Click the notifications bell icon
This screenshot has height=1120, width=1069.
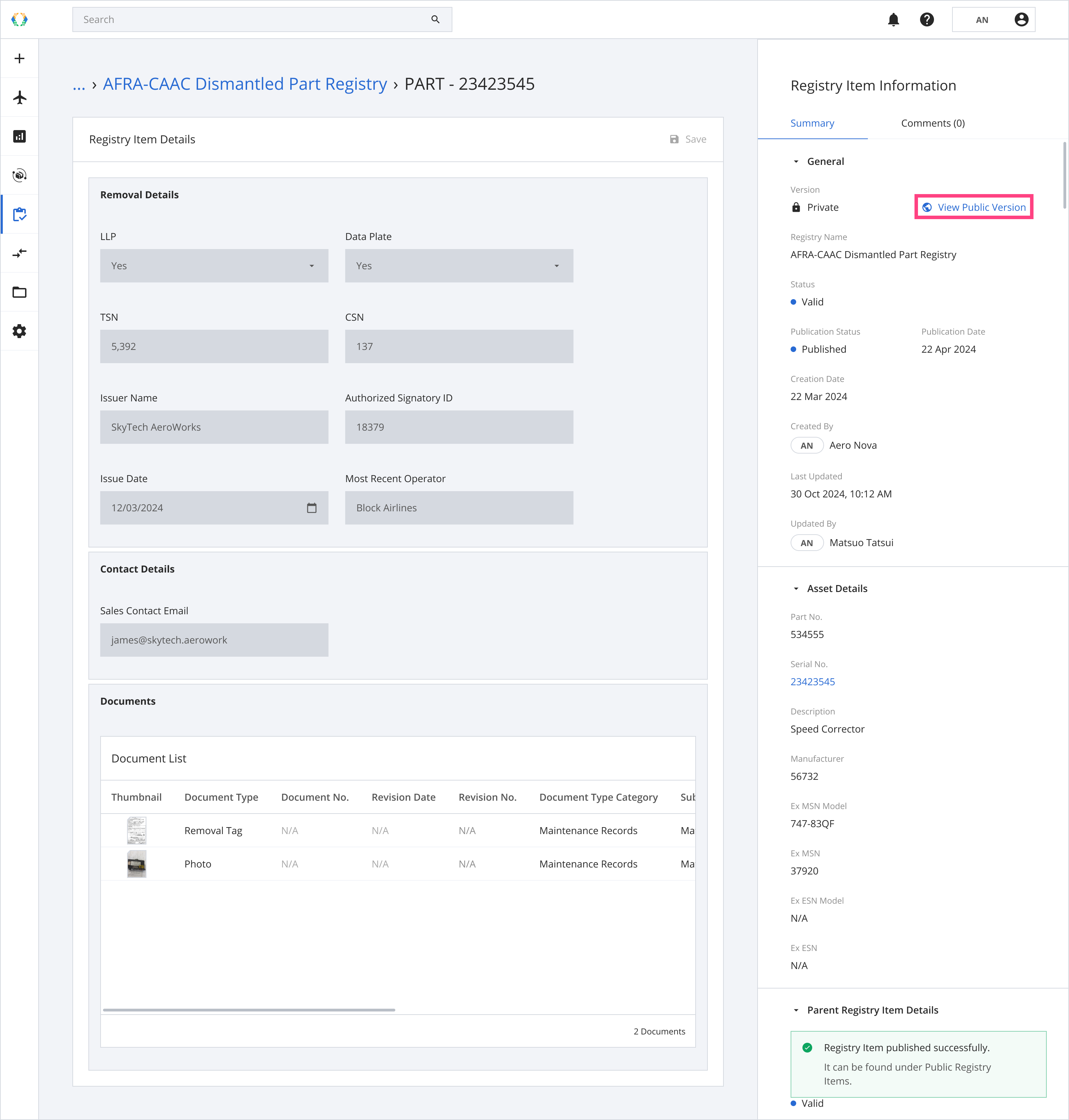point(893,20)
